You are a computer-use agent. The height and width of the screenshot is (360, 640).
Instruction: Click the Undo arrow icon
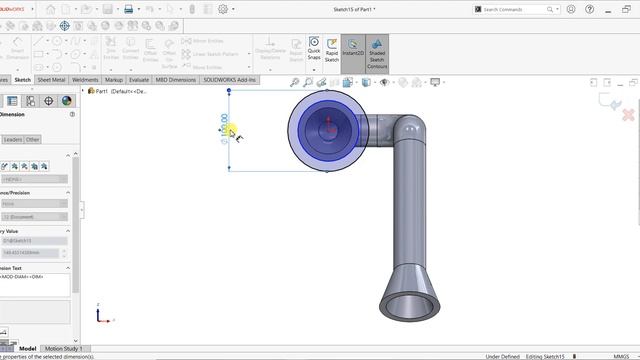tap(150, 9)
